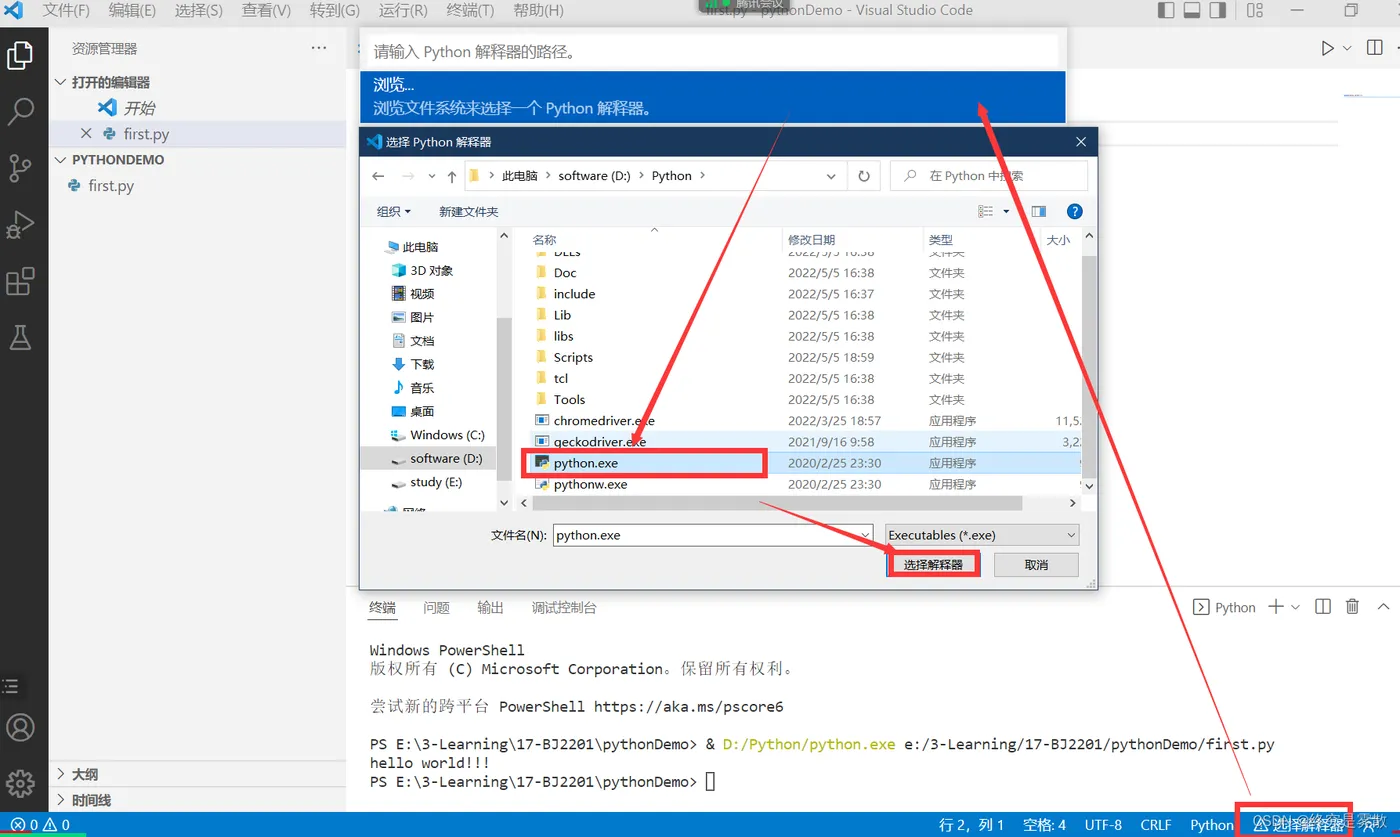Screen dimensions: 1400x837
Task: Select the 浏览... option in interpreter picker
Action: [713, 97]
